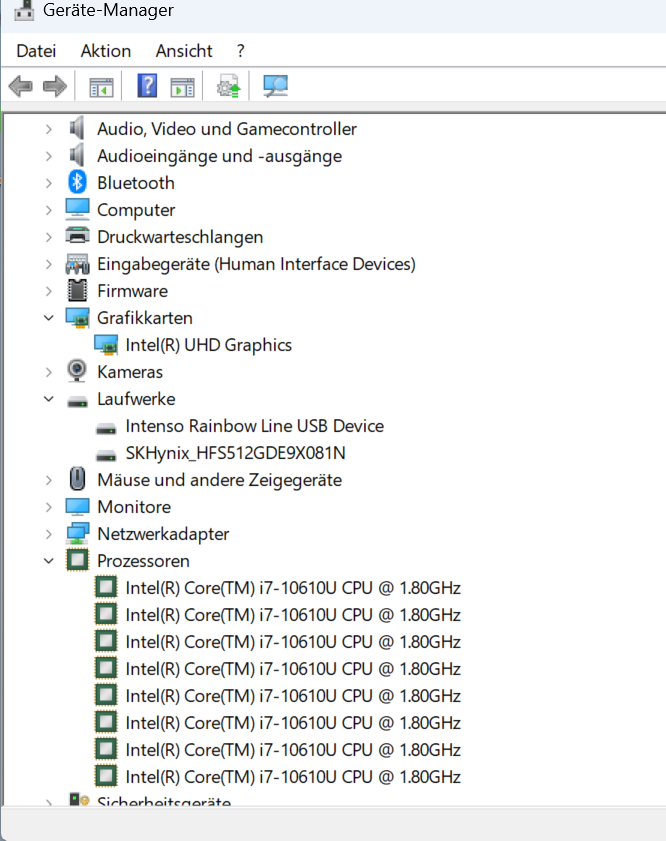Viewport: 666px width, 841px height.
Task: Scan for hardware changes toolbar icon
Action: (x=276, y=86)
